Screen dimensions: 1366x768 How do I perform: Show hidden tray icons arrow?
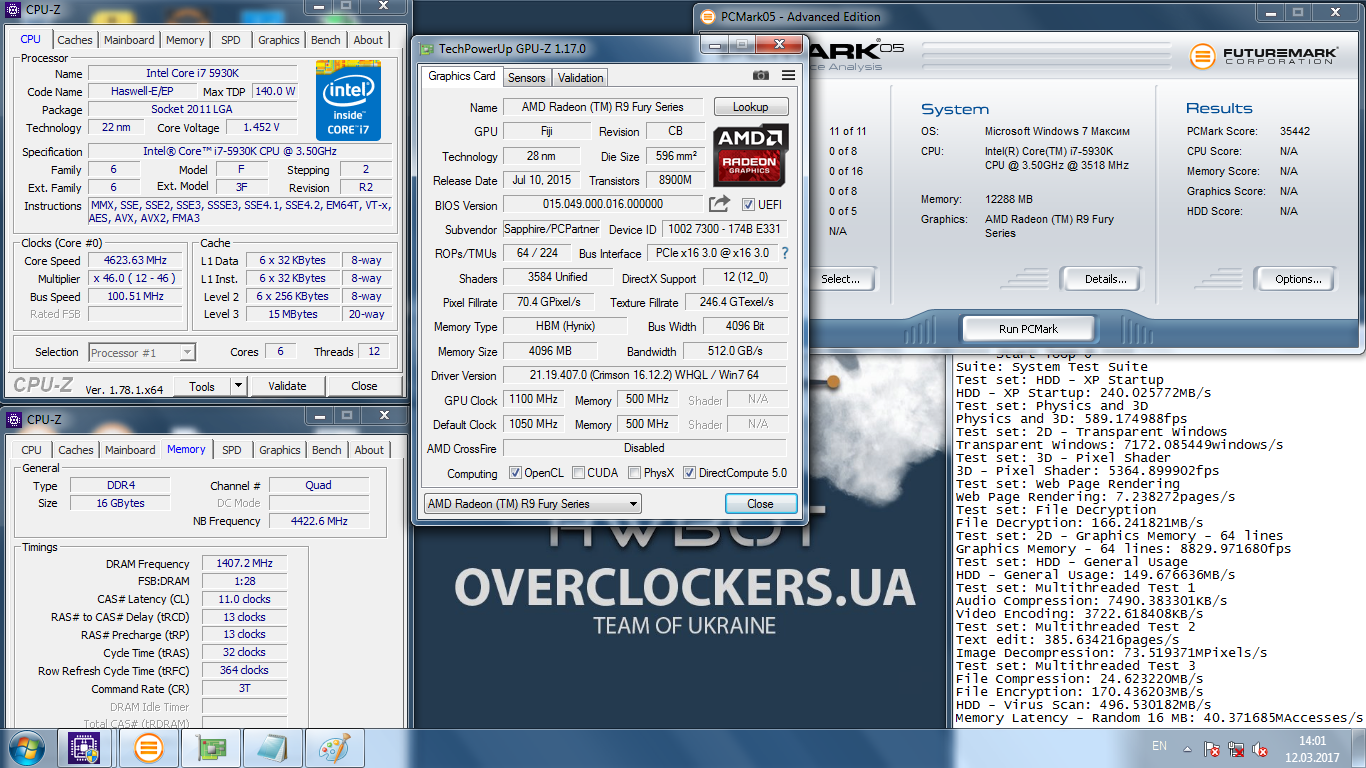1185,748
